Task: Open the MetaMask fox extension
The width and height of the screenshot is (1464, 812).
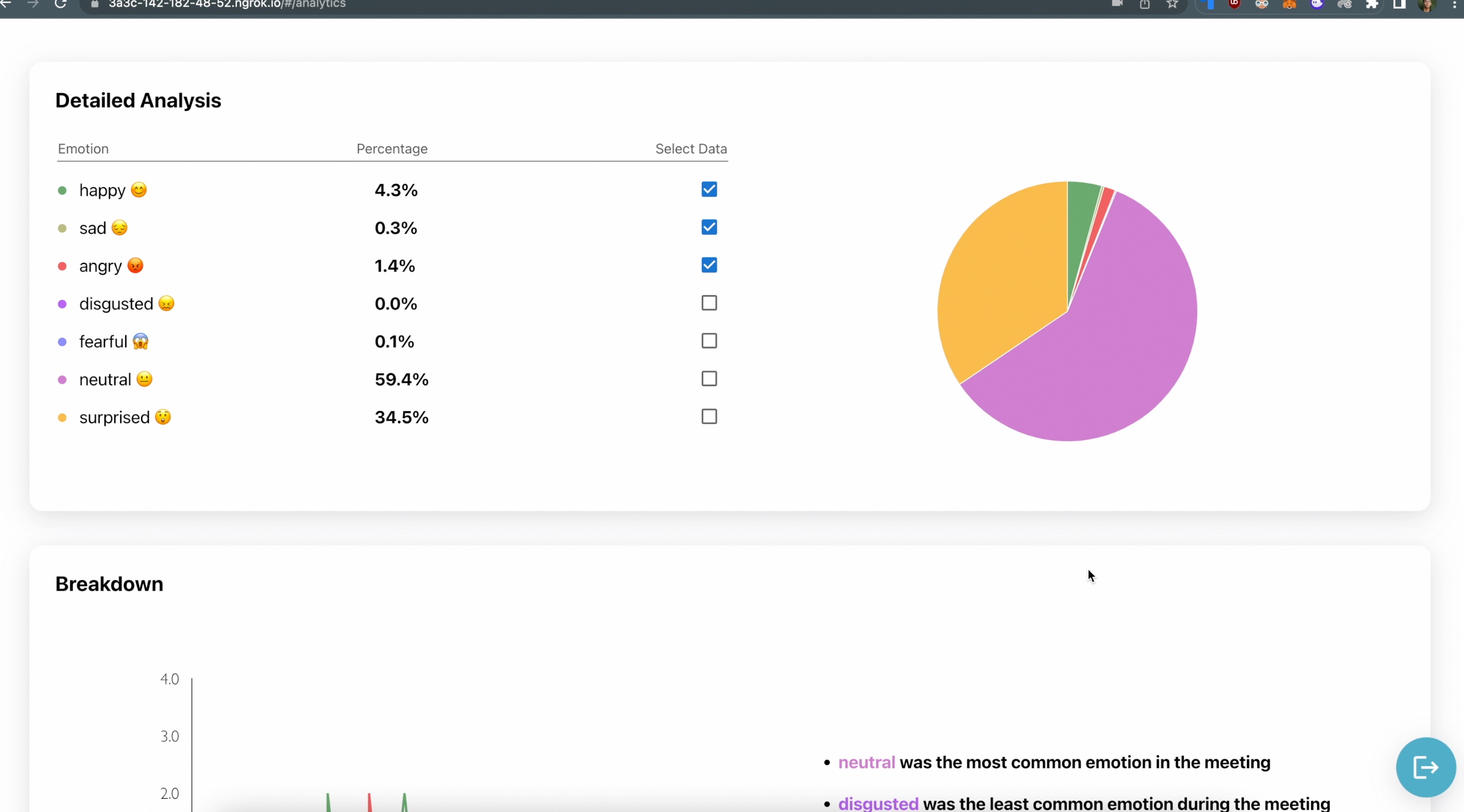Action: pos(1289,5)
